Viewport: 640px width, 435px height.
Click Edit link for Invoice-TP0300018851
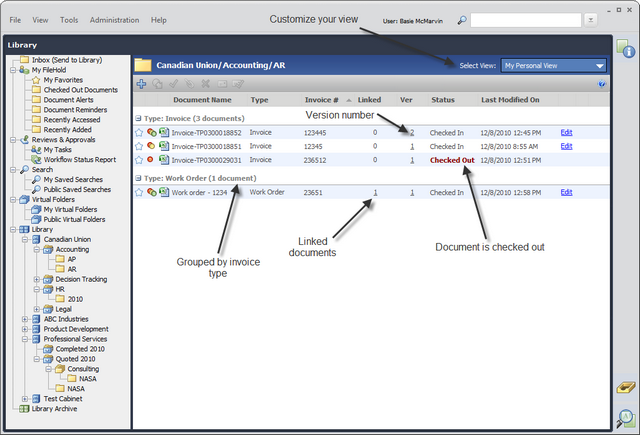[x=566, y=146]
